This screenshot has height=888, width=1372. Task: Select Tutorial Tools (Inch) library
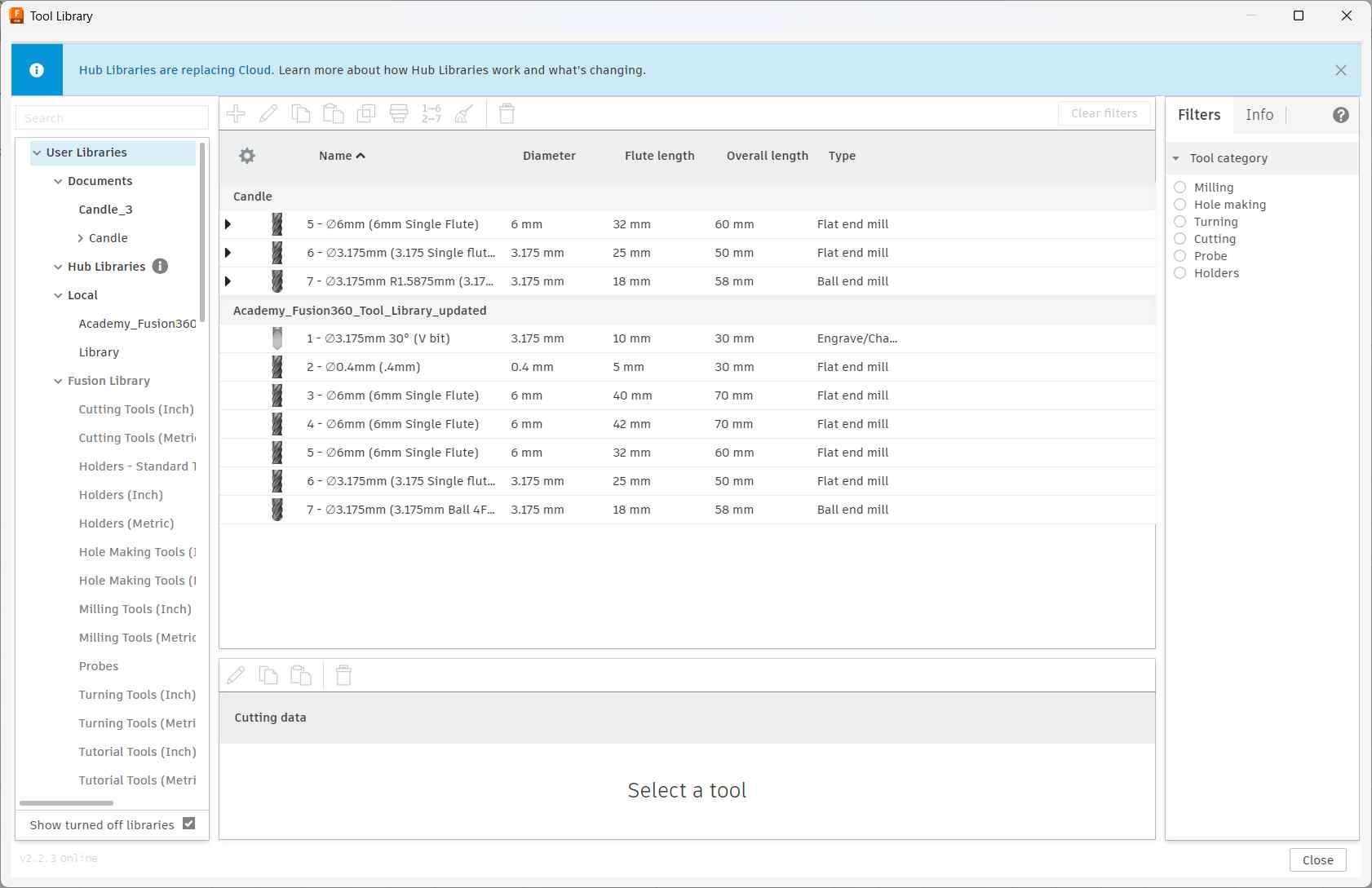(137, 752)
